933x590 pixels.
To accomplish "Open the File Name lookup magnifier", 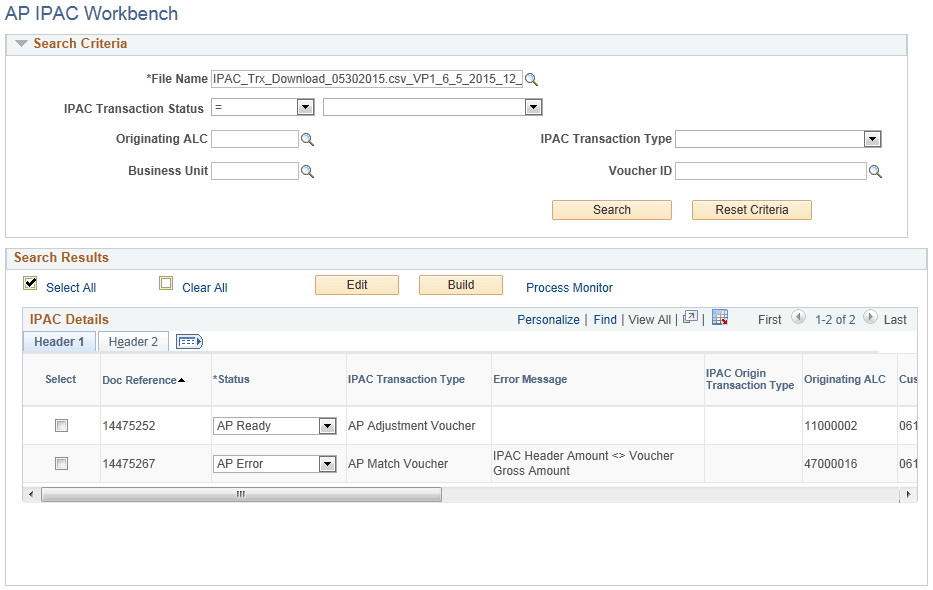I will [x=530, y=78].
